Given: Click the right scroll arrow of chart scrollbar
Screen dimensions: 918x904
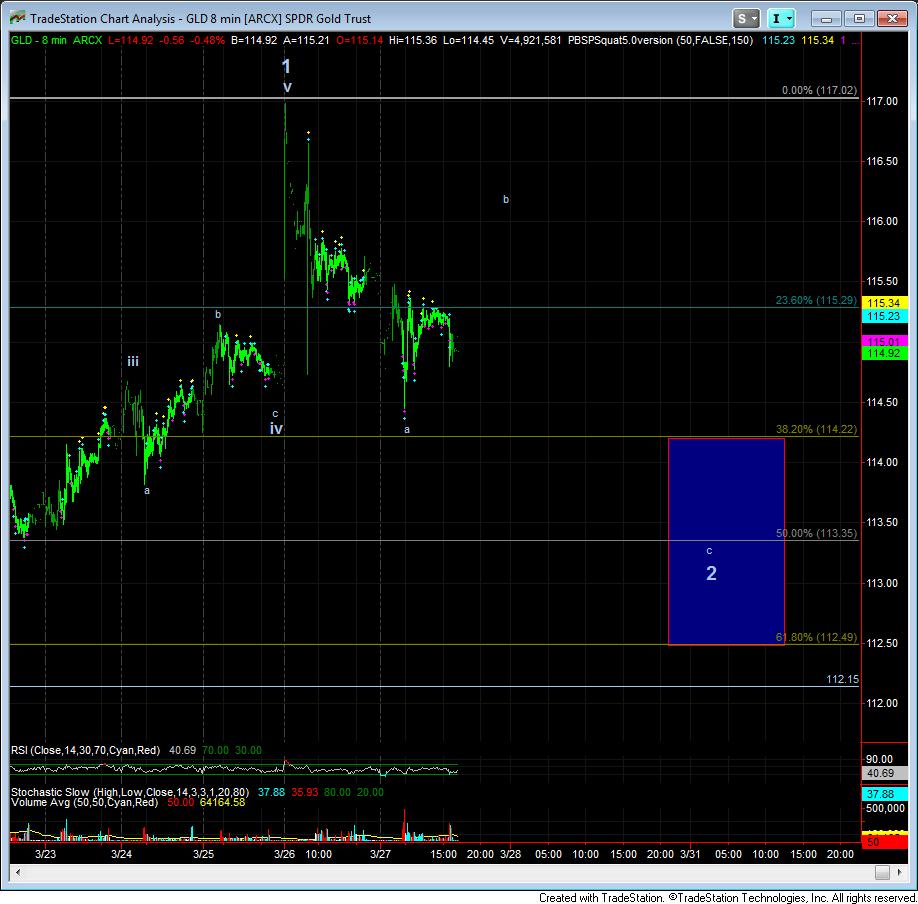Looking at the screenshot, I should pyautogui.click(x=900, y=872).
